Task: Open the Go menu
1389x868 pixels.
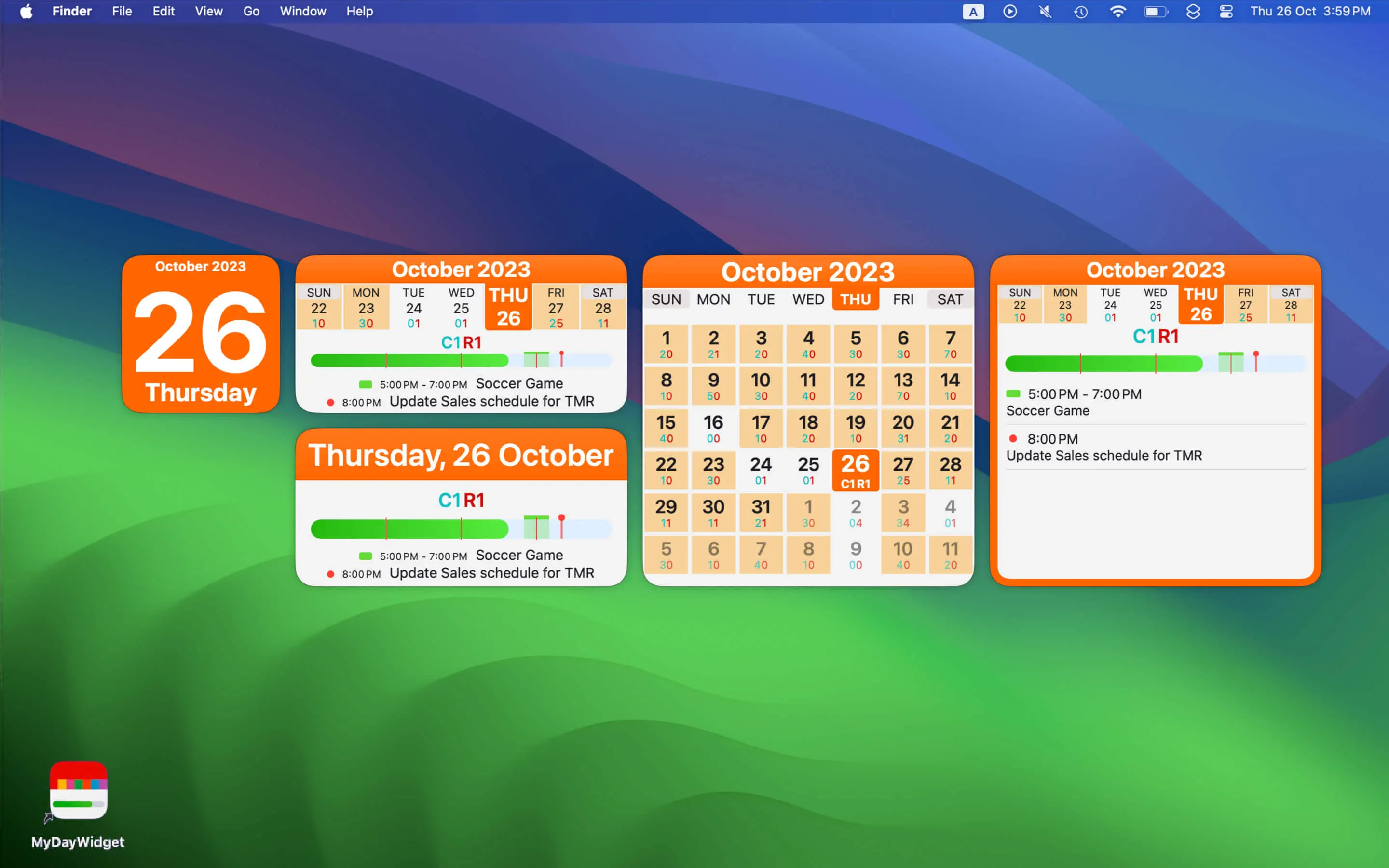Action: (x=251, y=12)
